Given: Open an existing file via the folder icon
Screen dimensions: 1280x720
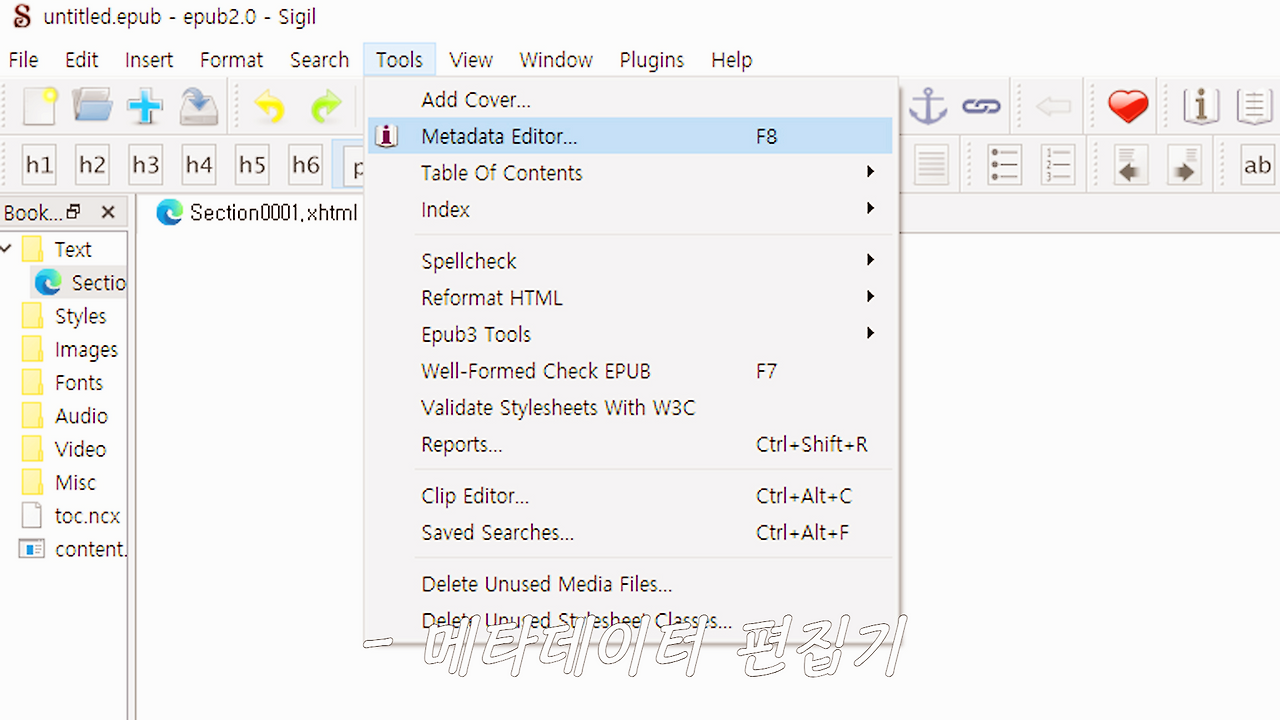Looking at the screenshot, I should [x=92, y=105].
